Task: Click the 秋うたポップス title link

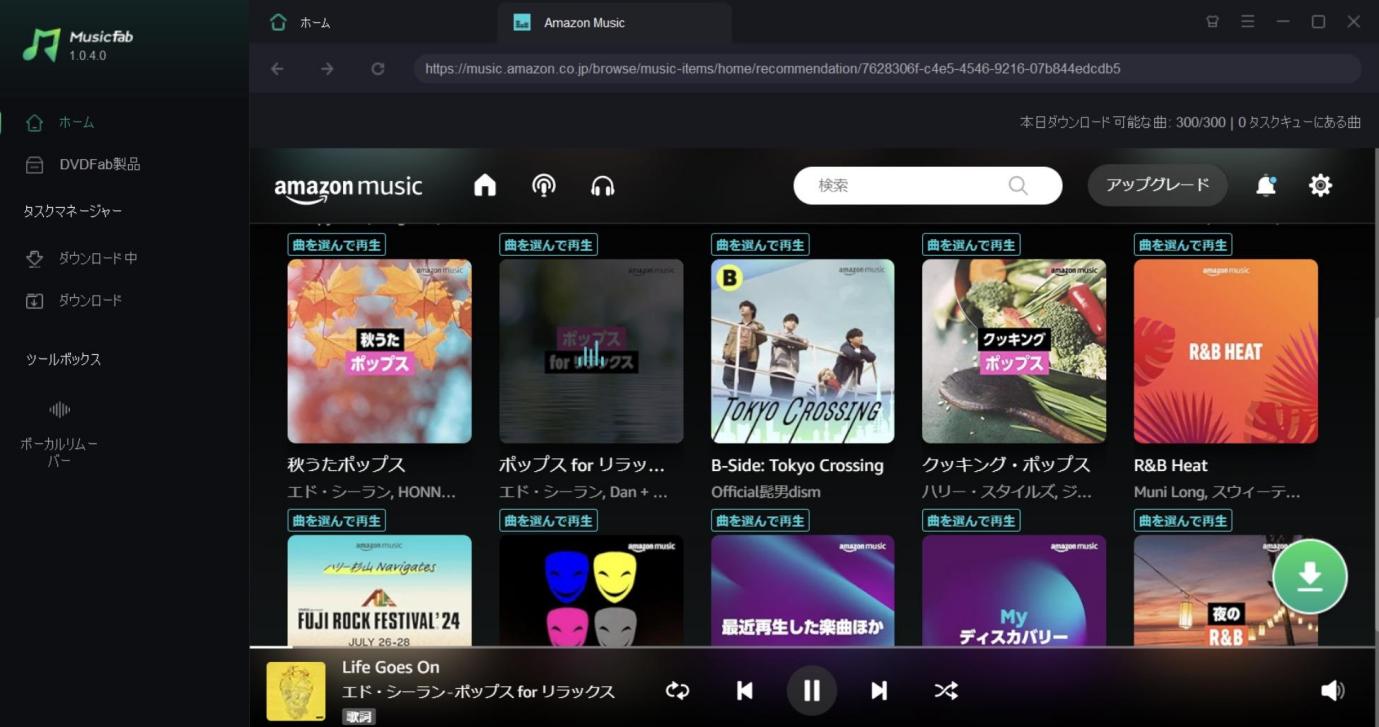Action: click(x=346, y=465)
